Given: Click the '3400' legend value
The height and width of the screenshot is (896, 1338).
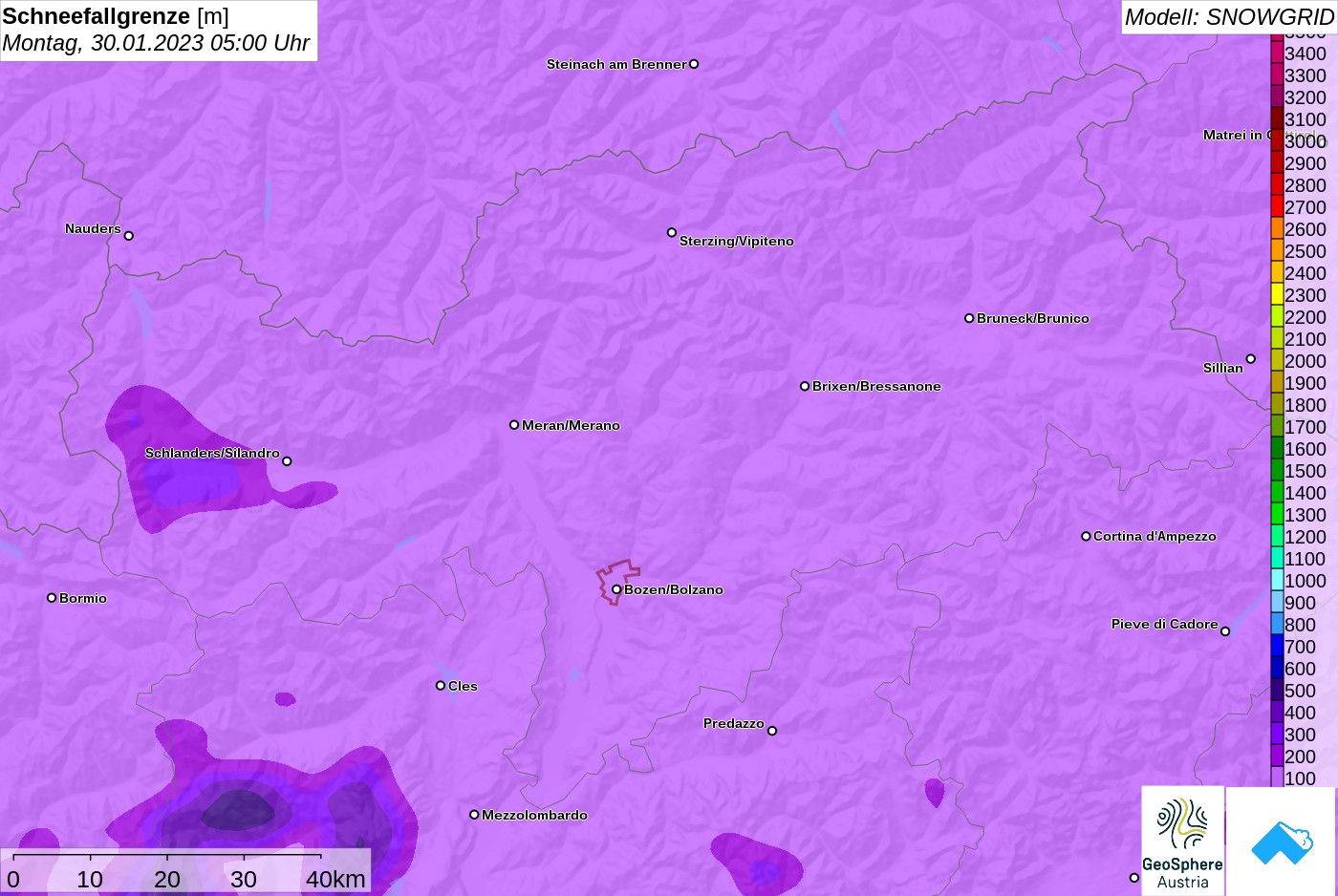Looking at the screenshot, I should pyautogui.click(x=1306, y=53).
